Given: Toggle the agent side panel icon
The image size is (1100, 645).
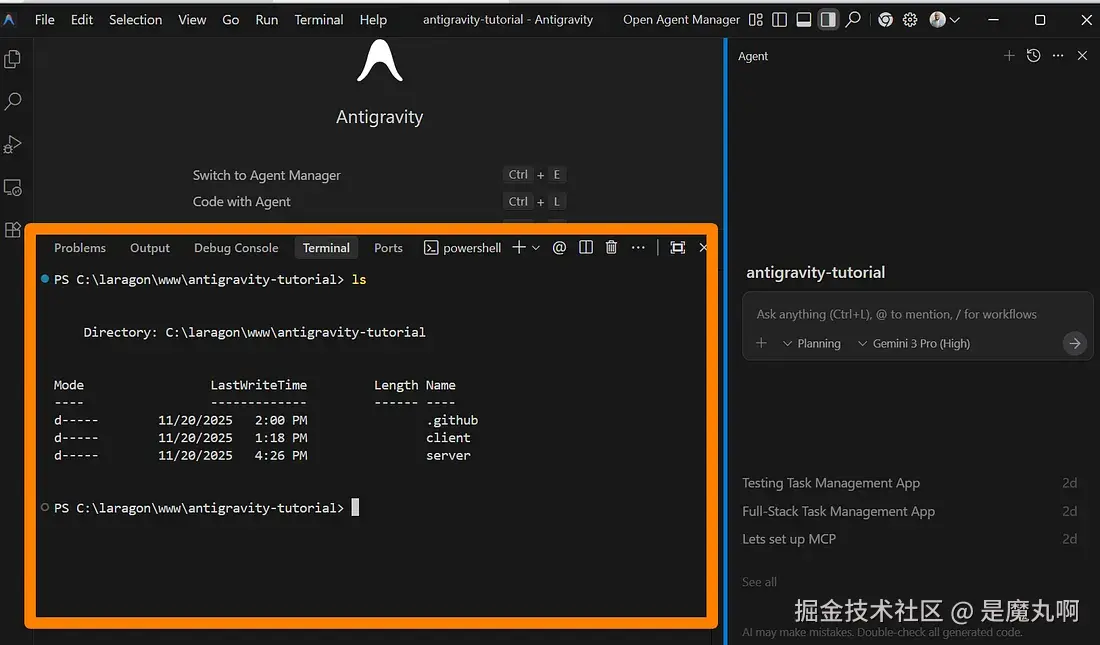Looking at the screenshot, I should [x=829, y=20].
